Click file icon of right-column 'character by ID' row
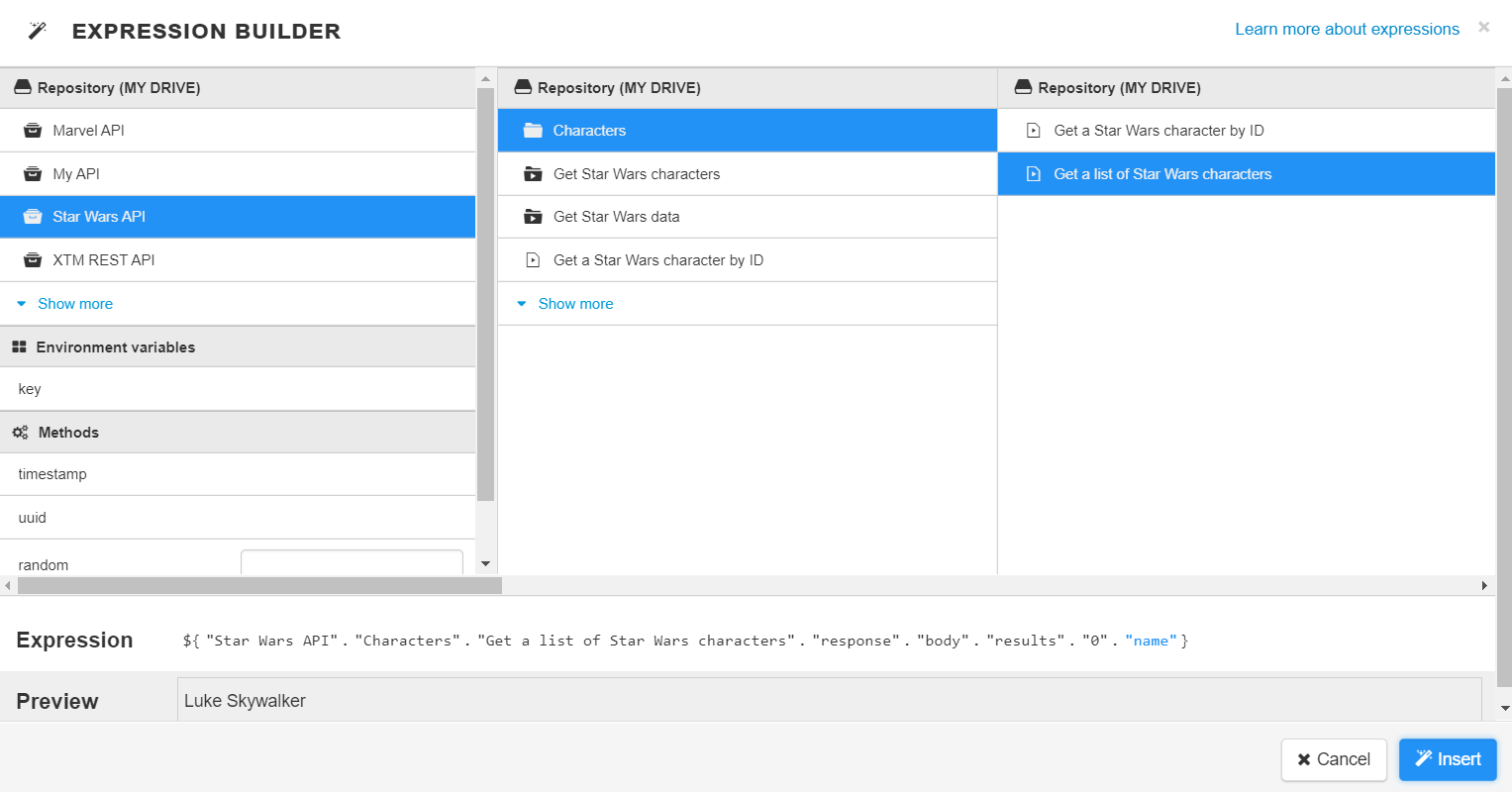 (1034, 131)
